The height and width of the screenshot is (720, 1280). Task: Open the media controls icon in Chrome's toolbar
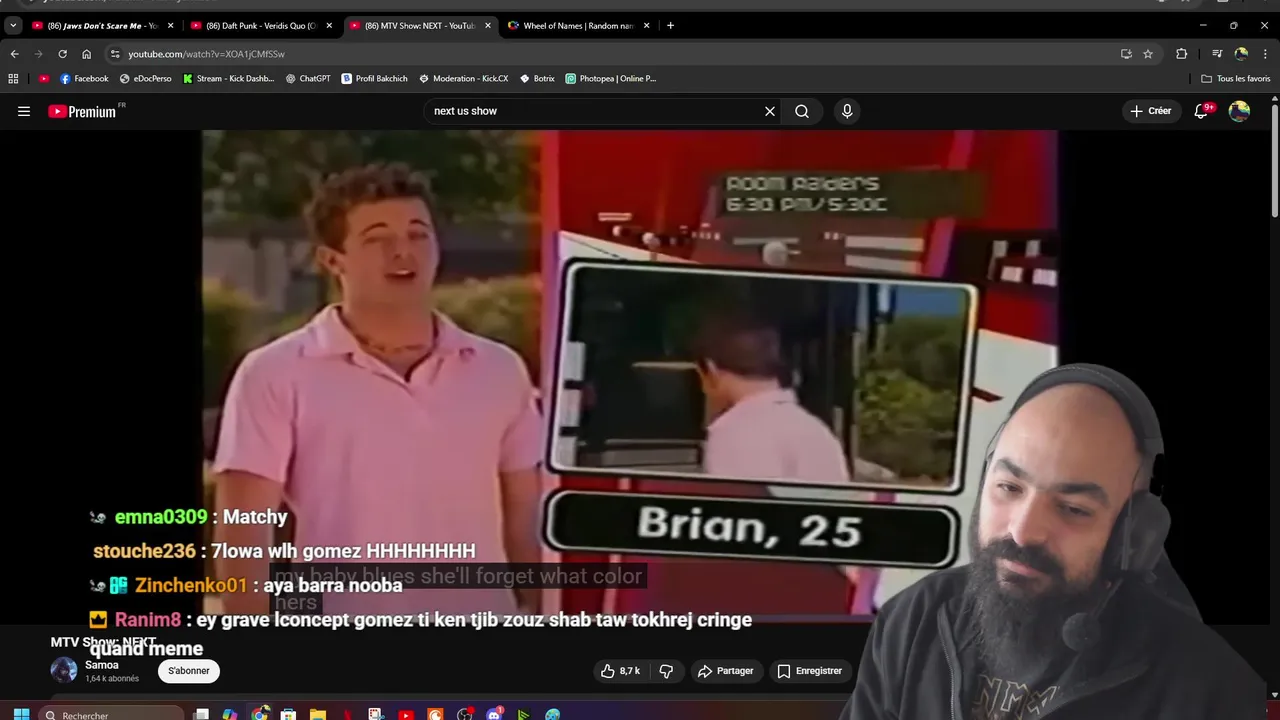pyautogui.click(x=1217, y=54)
